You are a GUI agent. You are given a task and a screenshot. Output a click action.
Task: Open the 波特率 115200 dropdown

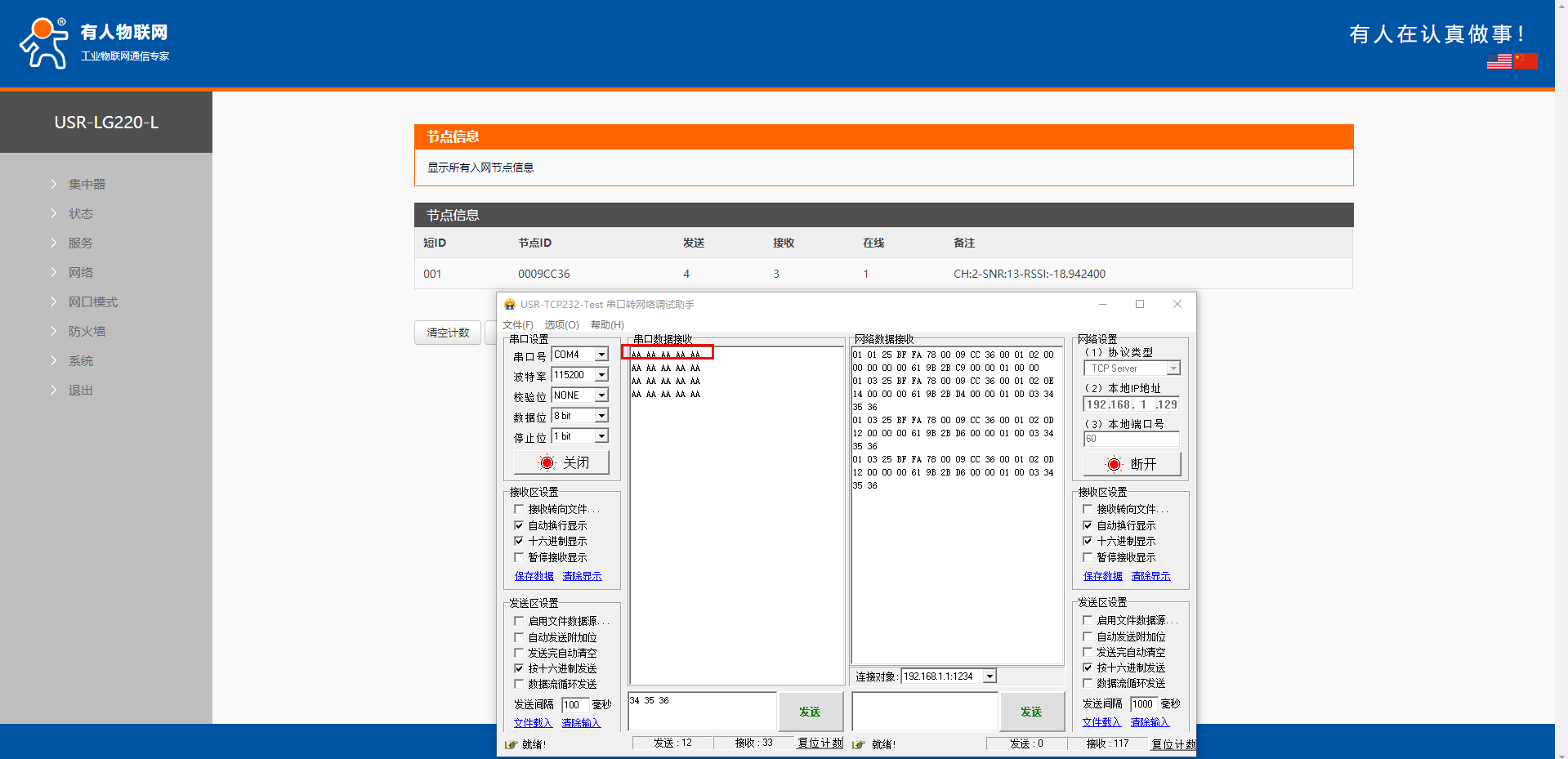click(601, 375)
